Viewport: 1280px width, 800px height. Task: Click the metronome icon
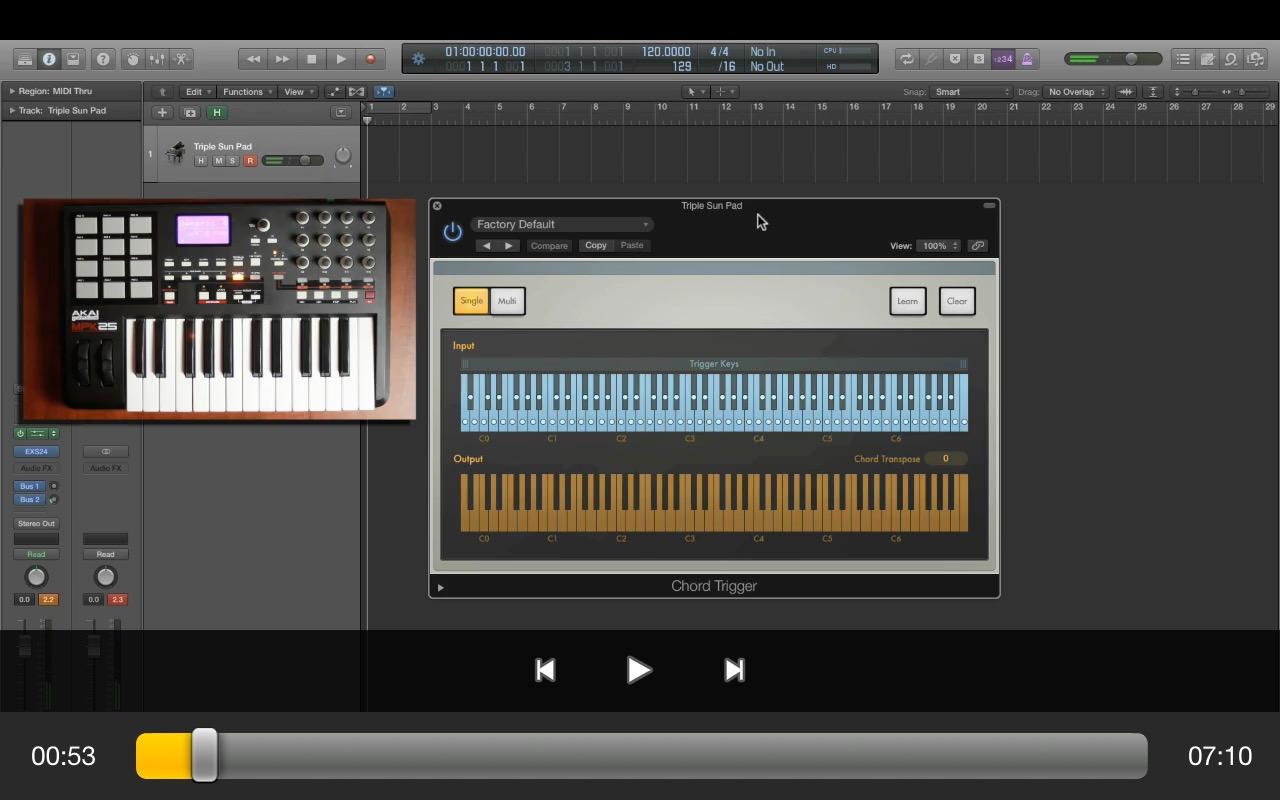pos(1027,59)
